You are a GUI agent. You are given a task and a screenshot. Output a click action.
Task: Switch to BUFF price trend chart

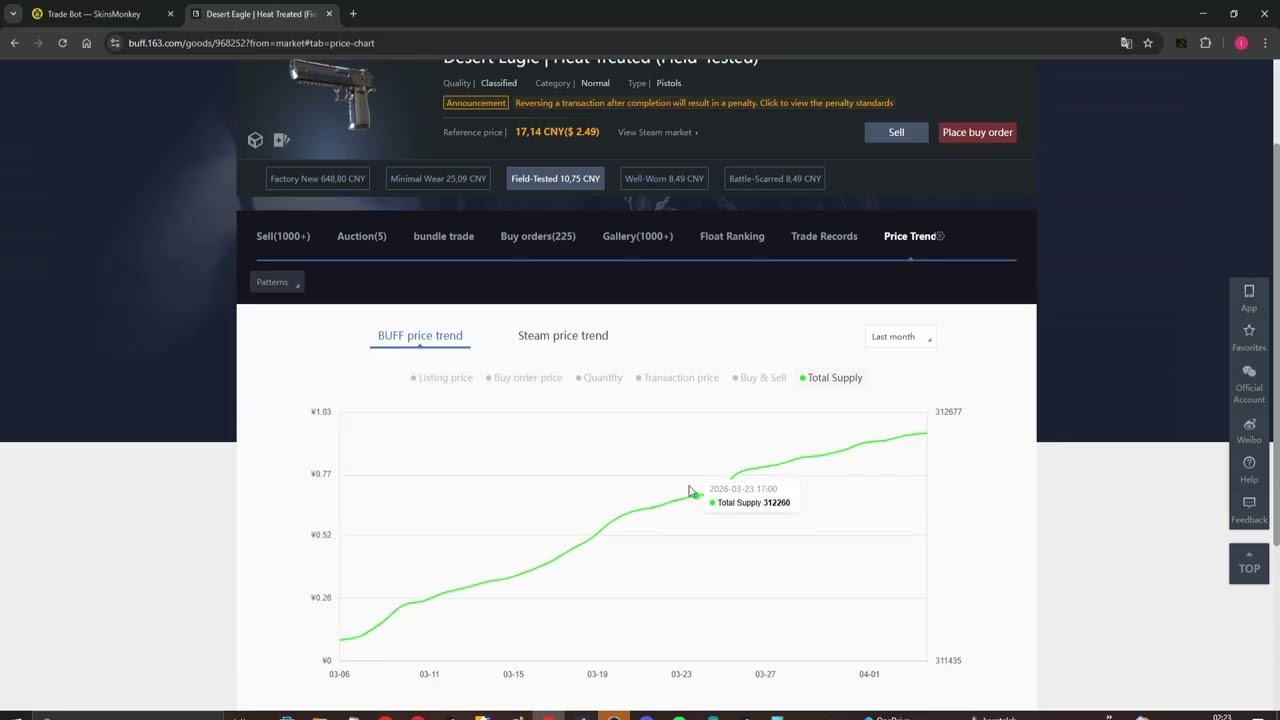tap(420, 336)
